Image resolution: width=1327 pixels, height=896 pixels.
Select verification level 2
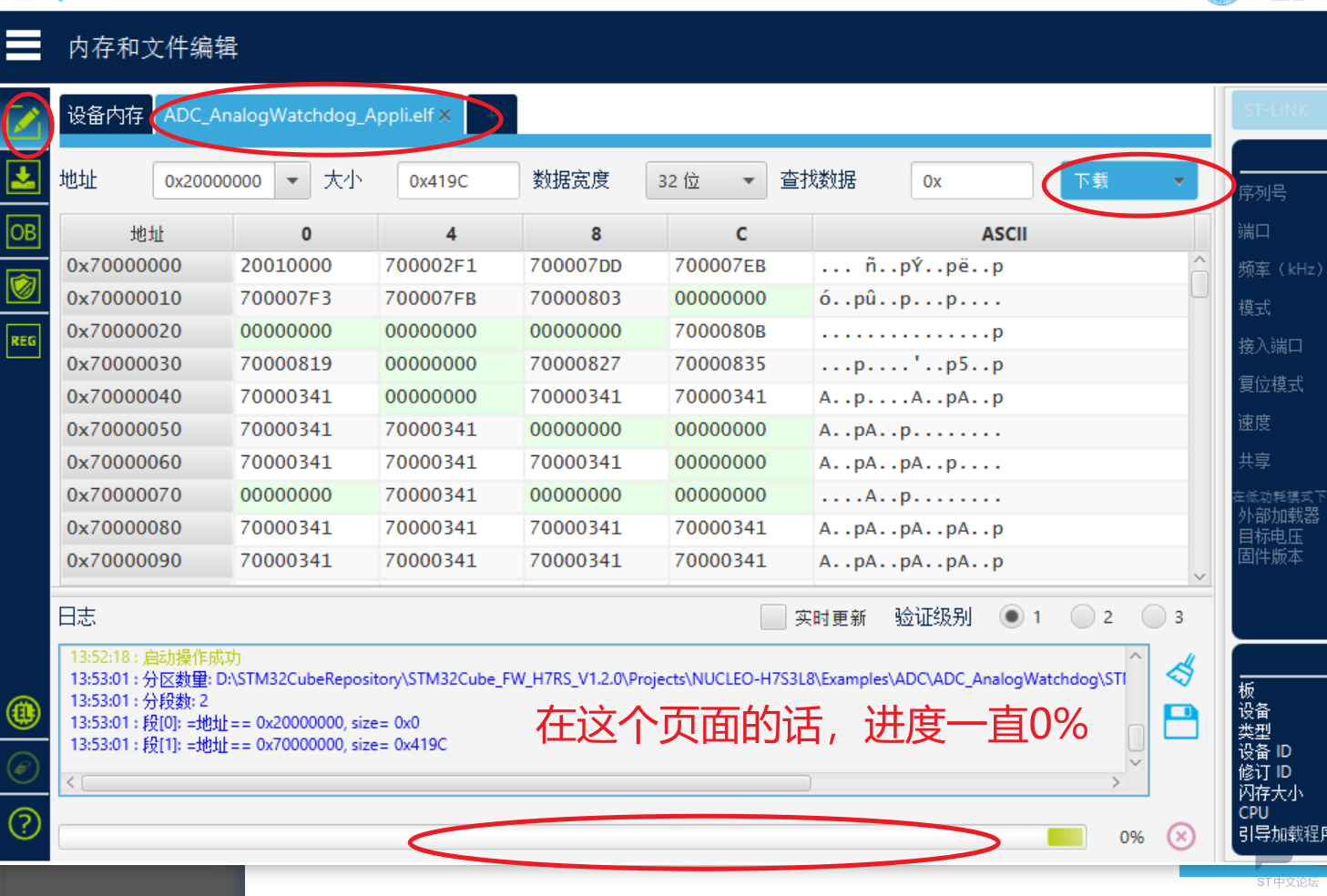[x=1083, y=616]
